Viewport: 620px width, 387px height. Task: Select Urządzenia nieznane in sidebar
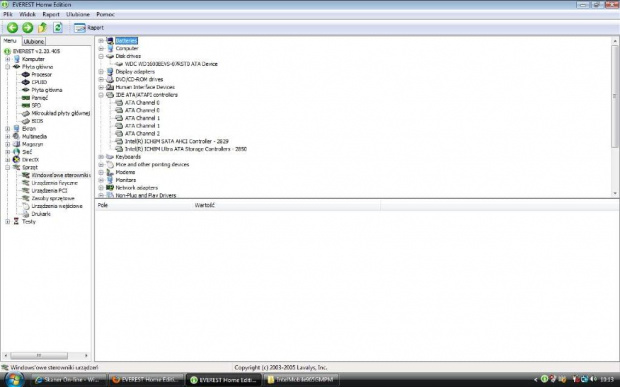[x=57, y=206]
